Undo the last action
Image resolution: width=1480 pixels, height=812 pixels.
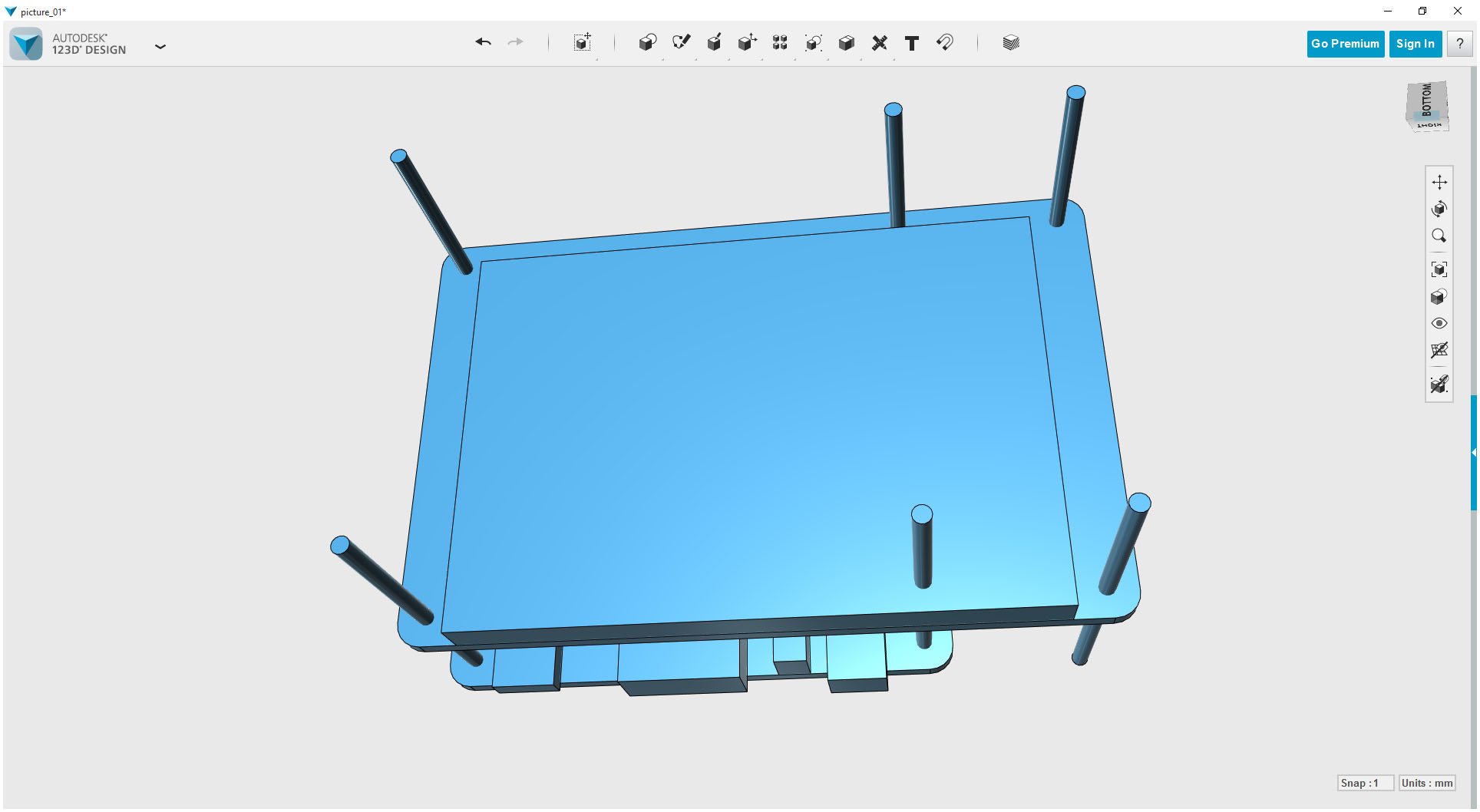click(483, 42)
